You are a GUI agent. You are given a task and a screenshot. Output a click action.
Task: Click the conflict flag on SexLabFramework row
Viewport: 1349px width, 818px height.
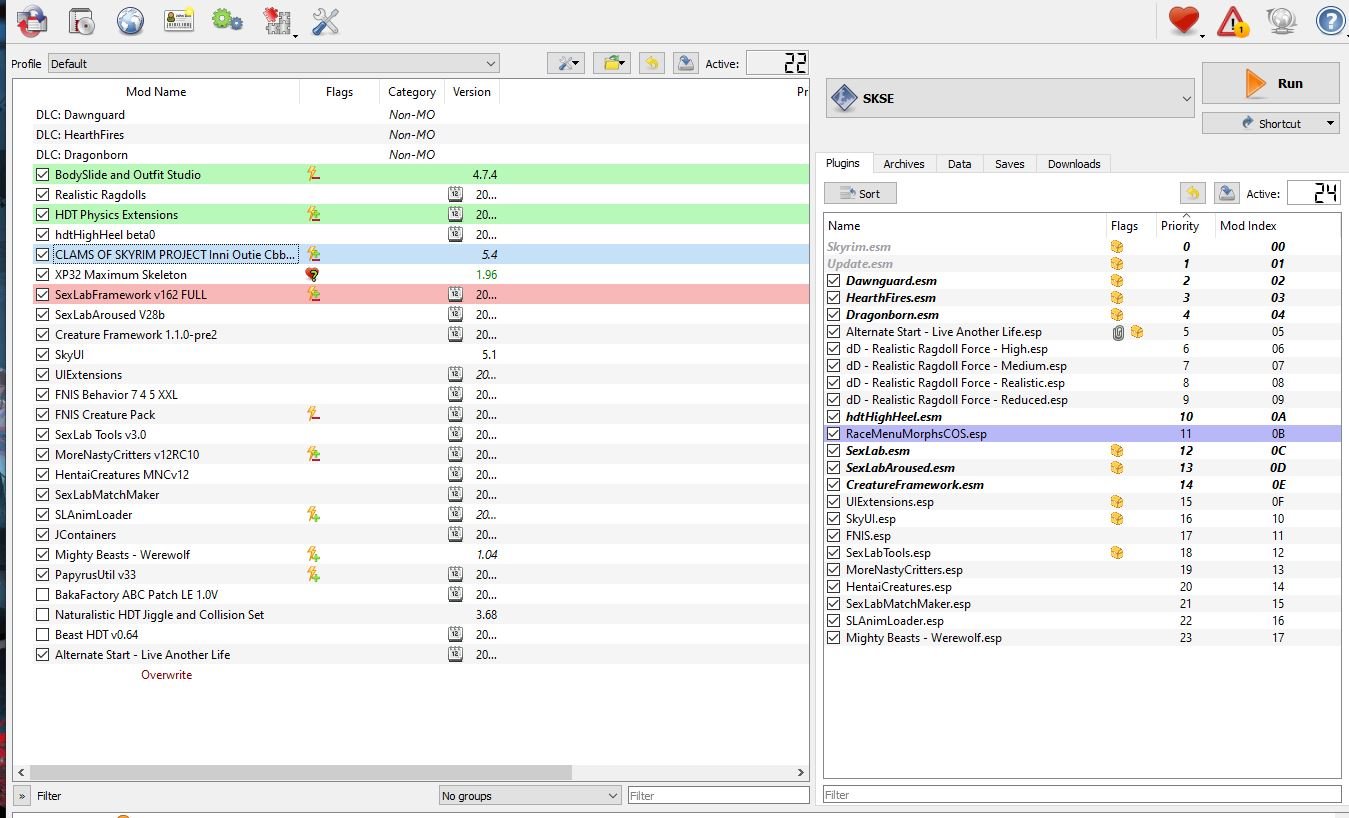(313, 294)
